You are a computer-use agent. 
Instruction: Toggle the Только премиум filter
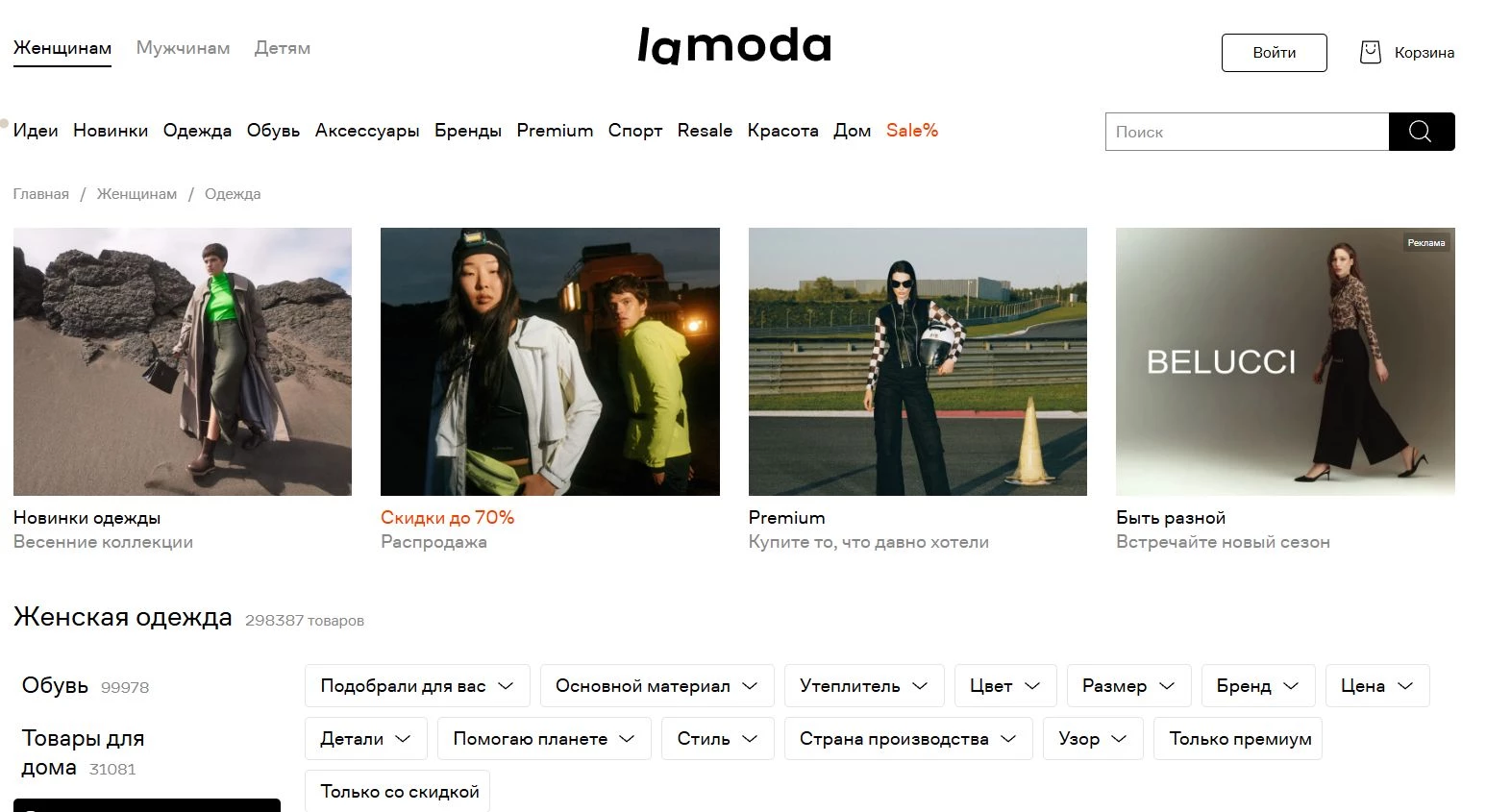point(1238,739)
